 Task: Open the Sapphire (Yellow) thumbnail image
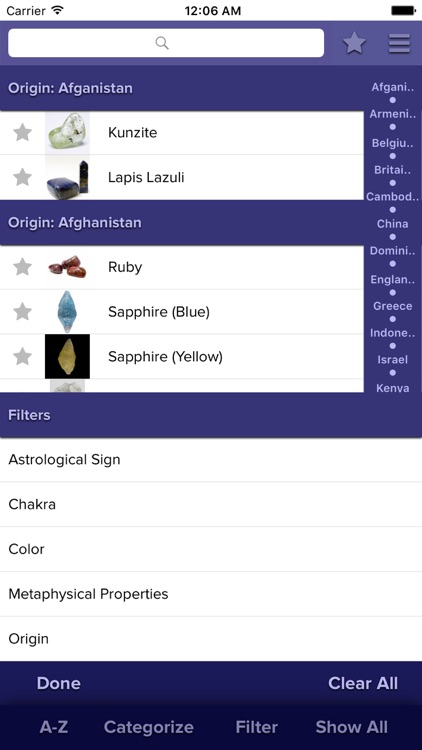[67, 356]
